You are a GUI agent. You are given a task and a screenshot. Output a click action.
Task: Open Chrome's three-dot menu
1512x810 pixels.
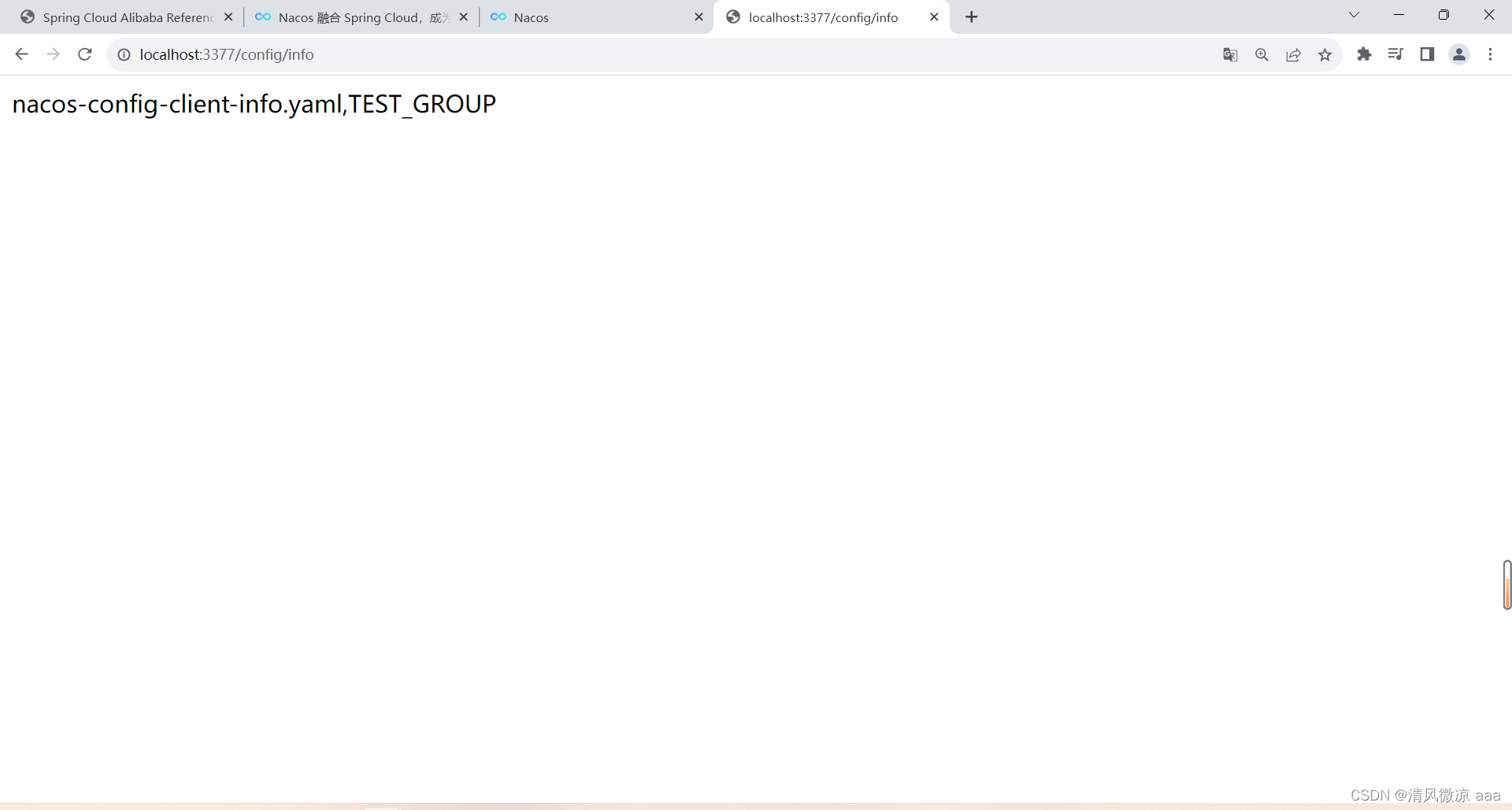coord(1490,54)
